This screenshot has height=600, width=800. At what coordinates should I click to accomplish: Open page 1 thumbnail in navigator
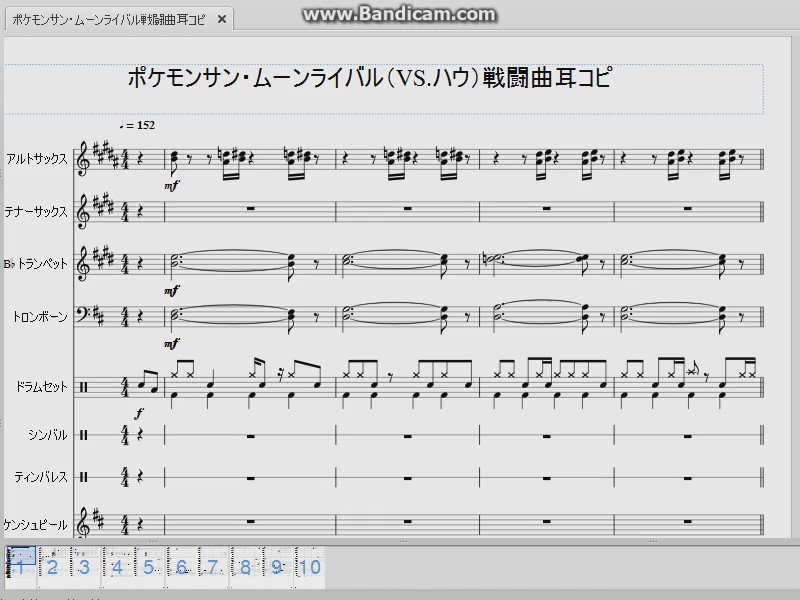tap(21, 567)
